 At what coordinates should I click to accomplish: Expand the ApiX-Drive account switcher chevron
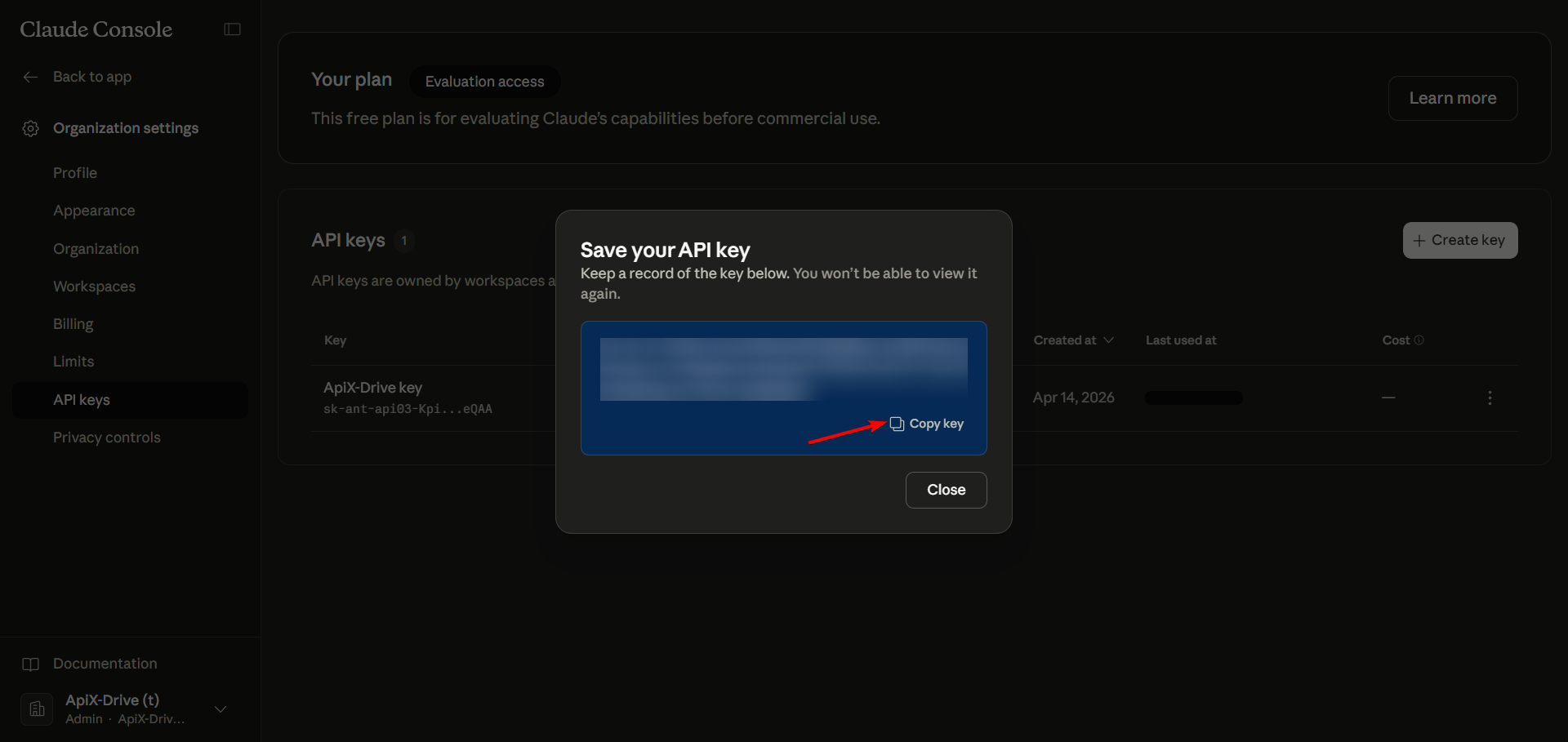click(x=220, y=709)
